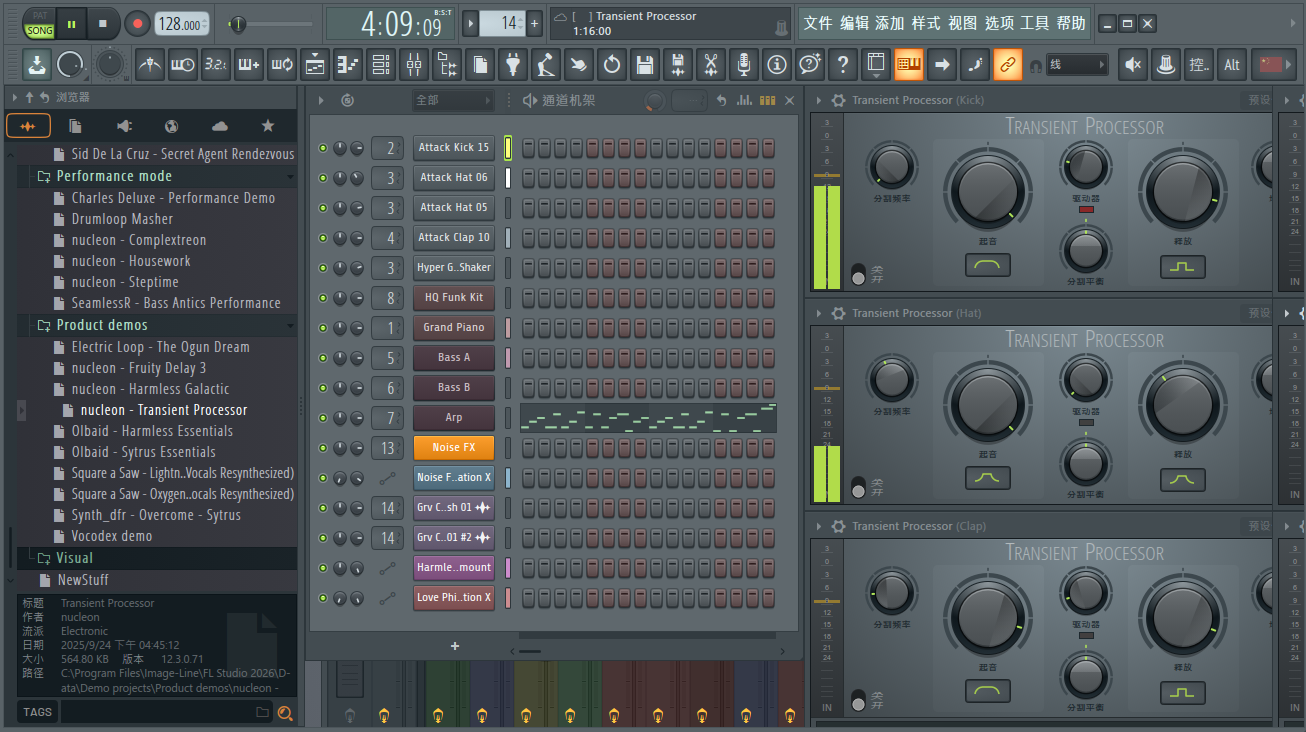
Task: Mute the Grand Piano channel LED
Action: (x=323, y=328)
